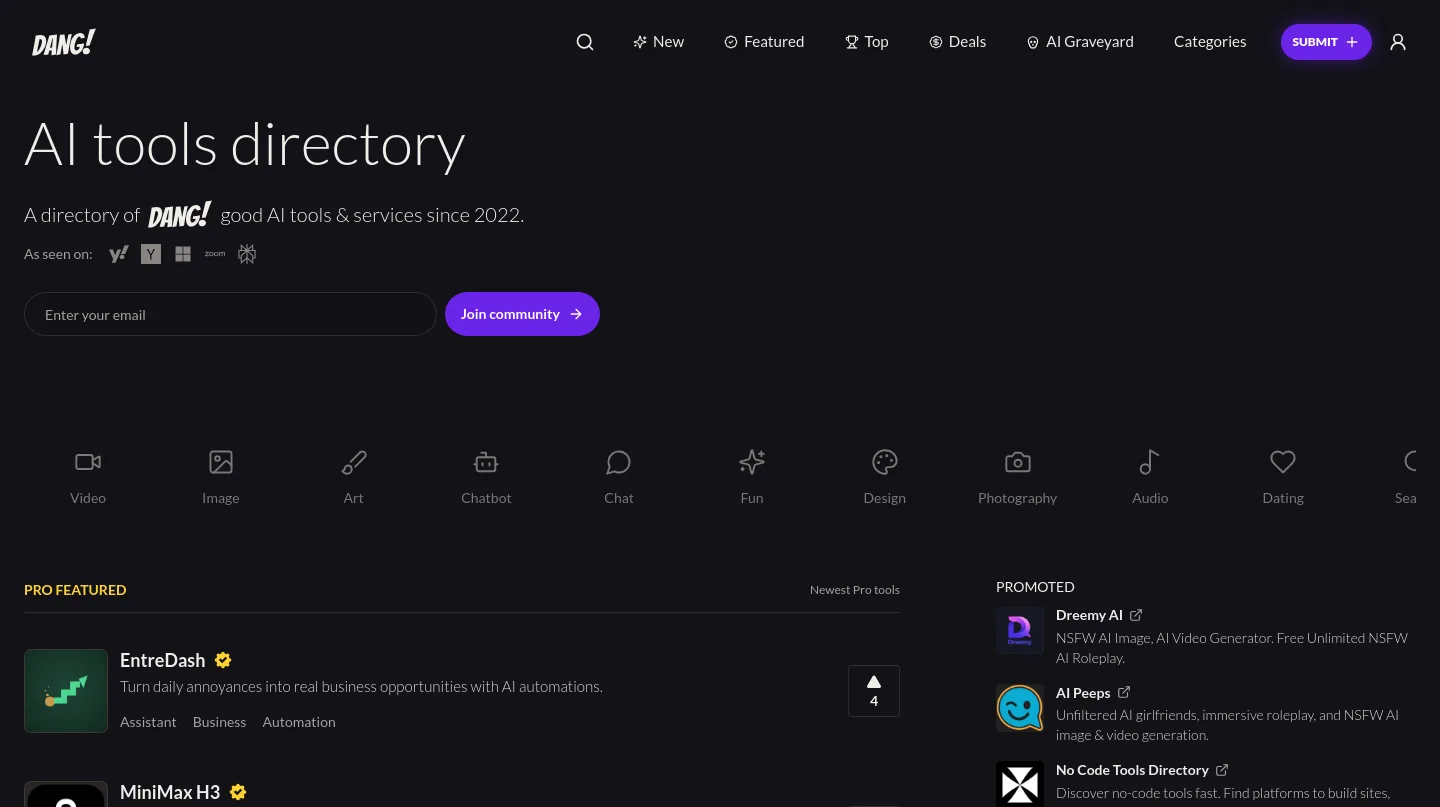This screenshot has height=807, width=1440.
Task: Click the AI tools directory heading
Action: [x=245, y=144]
